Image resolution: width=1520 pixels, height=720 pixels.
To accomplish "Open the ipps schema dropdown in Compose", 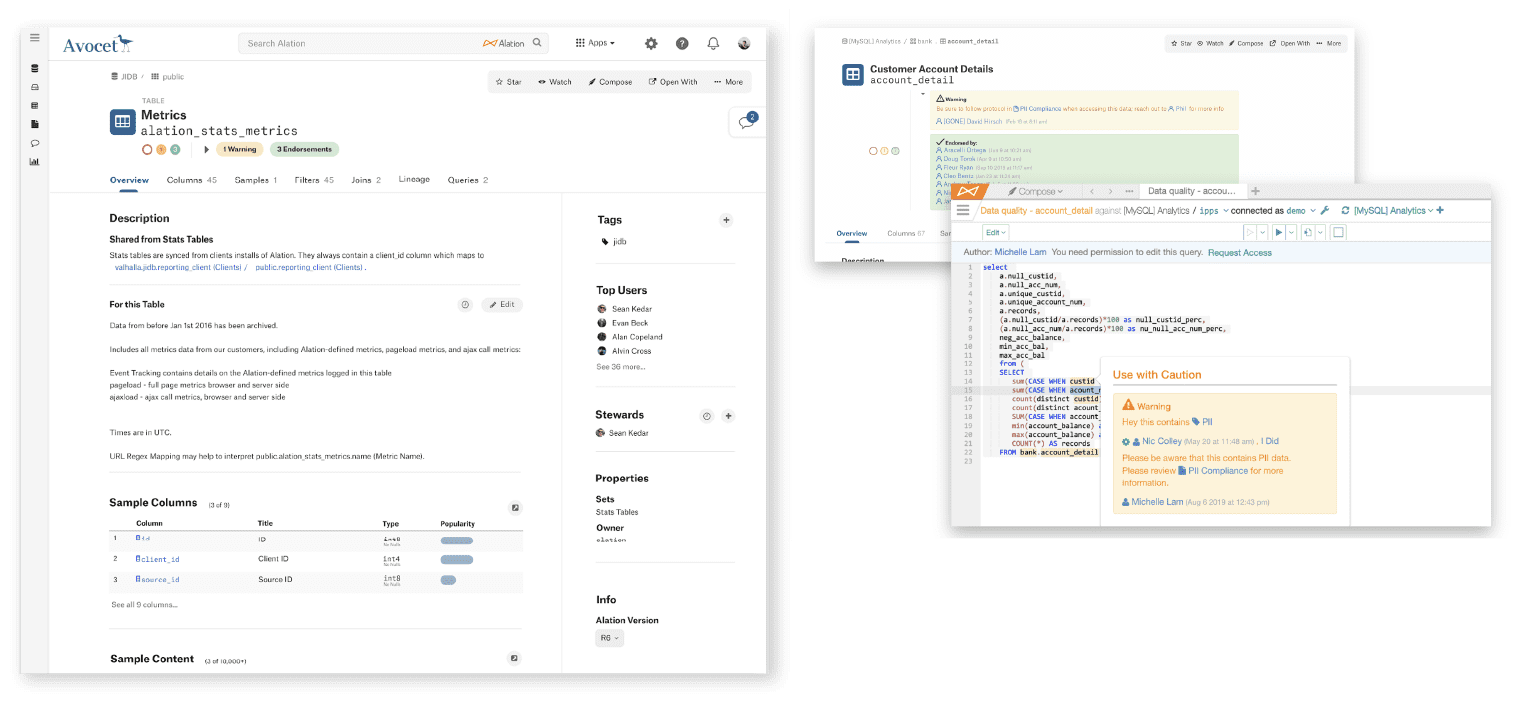I will point(1213,211).
